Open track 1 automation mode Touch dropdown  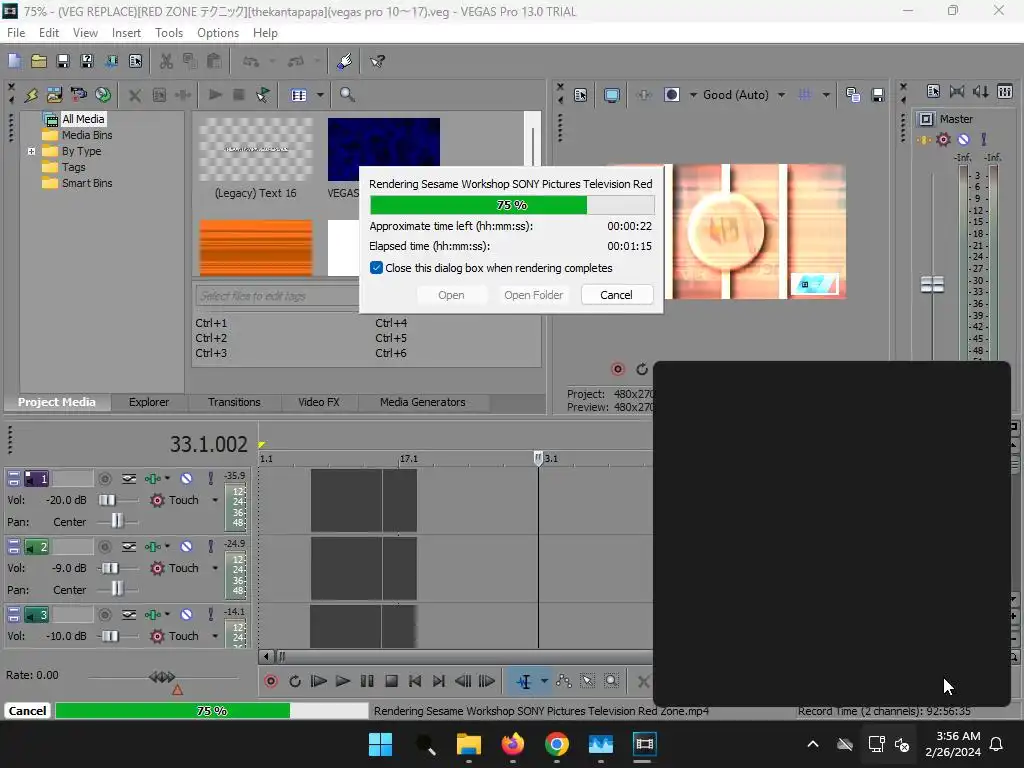coord(215,500)
